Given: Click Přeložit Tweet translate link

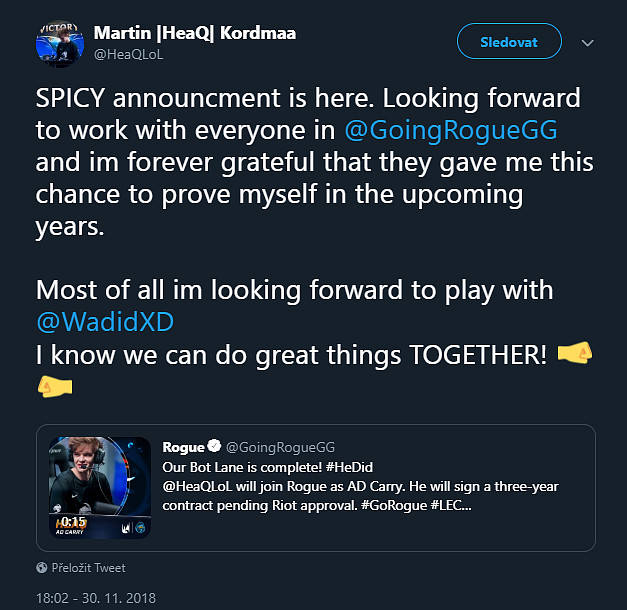Looking at the screenshot, I should (x=89, y=567).
